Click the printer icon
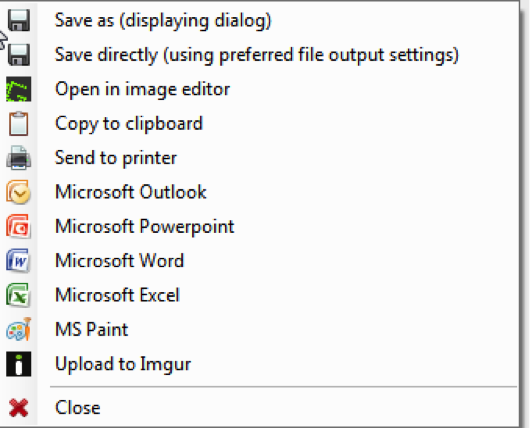Image resolution: width=530 pixels, height=429 pixels. point(19,158)
